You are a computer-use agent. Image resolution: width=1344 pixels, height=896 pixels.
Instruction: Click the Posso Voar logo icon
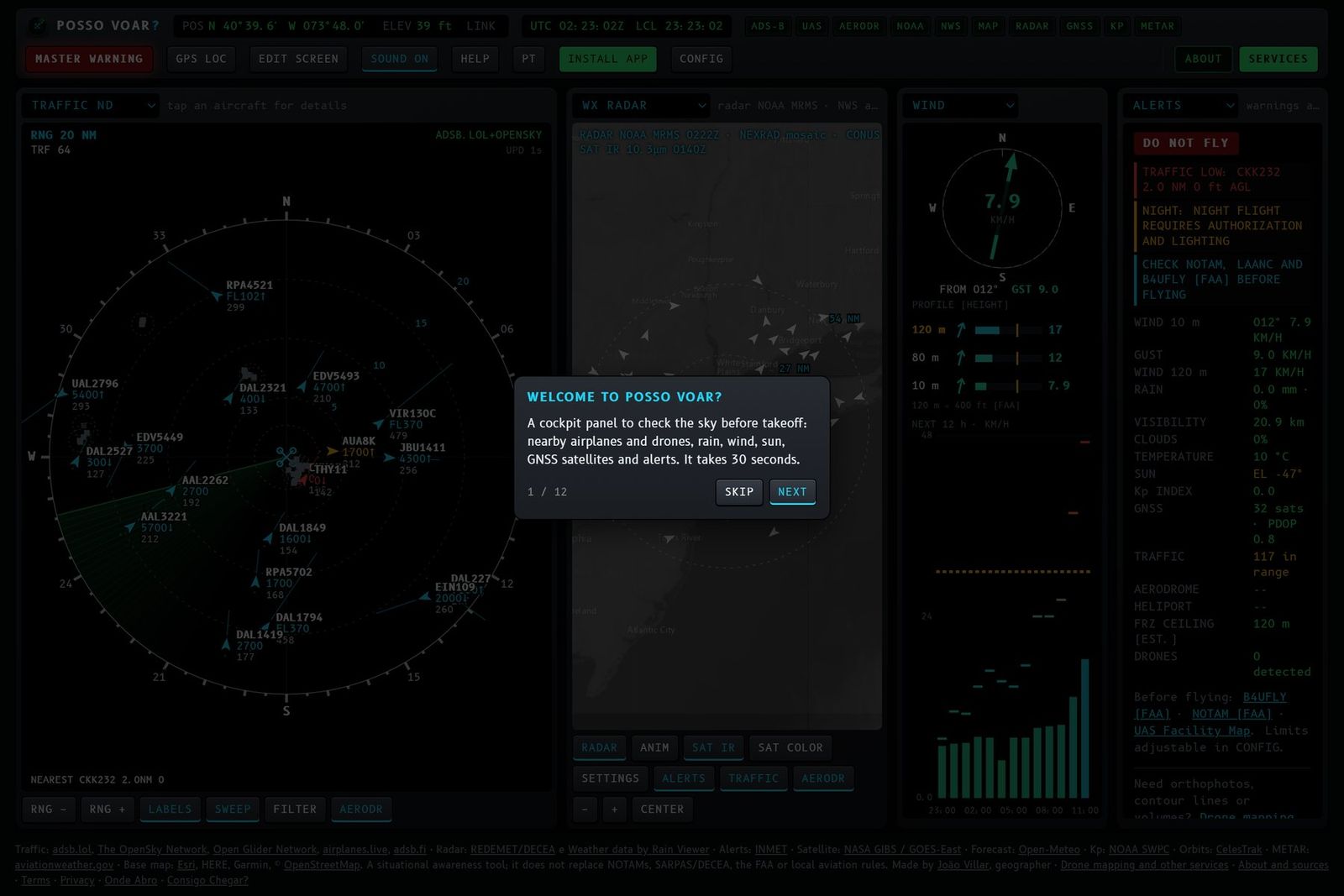point(38,25)
